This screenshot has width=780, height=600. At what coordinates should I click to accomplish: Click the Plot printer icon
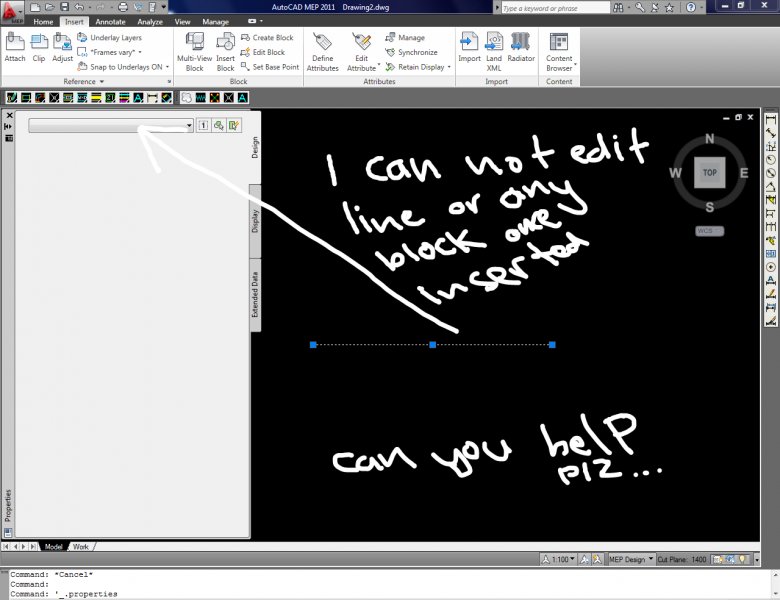point(123,7)
